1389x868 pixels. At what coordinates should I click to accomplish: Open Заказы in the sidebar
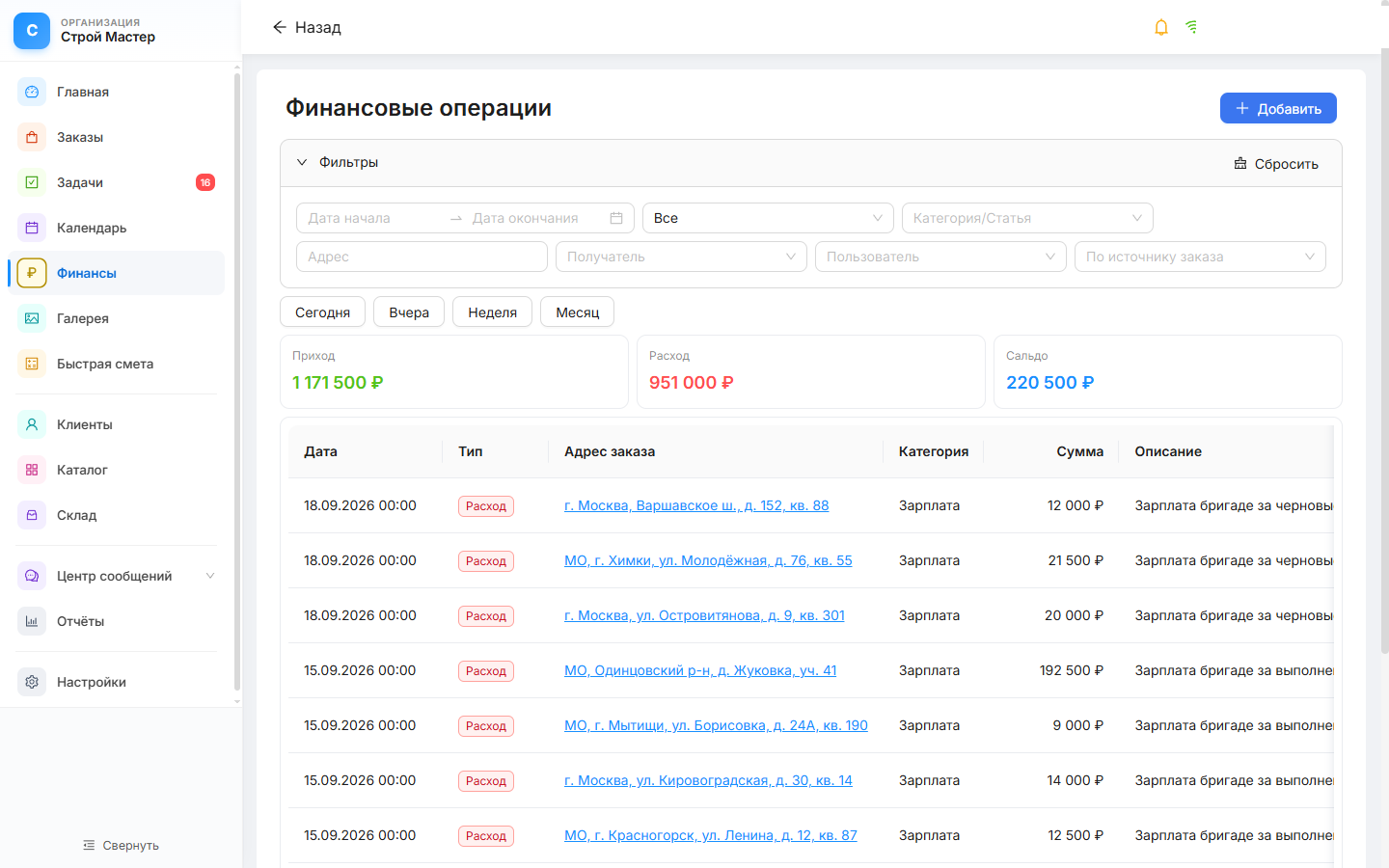(116, 137)
